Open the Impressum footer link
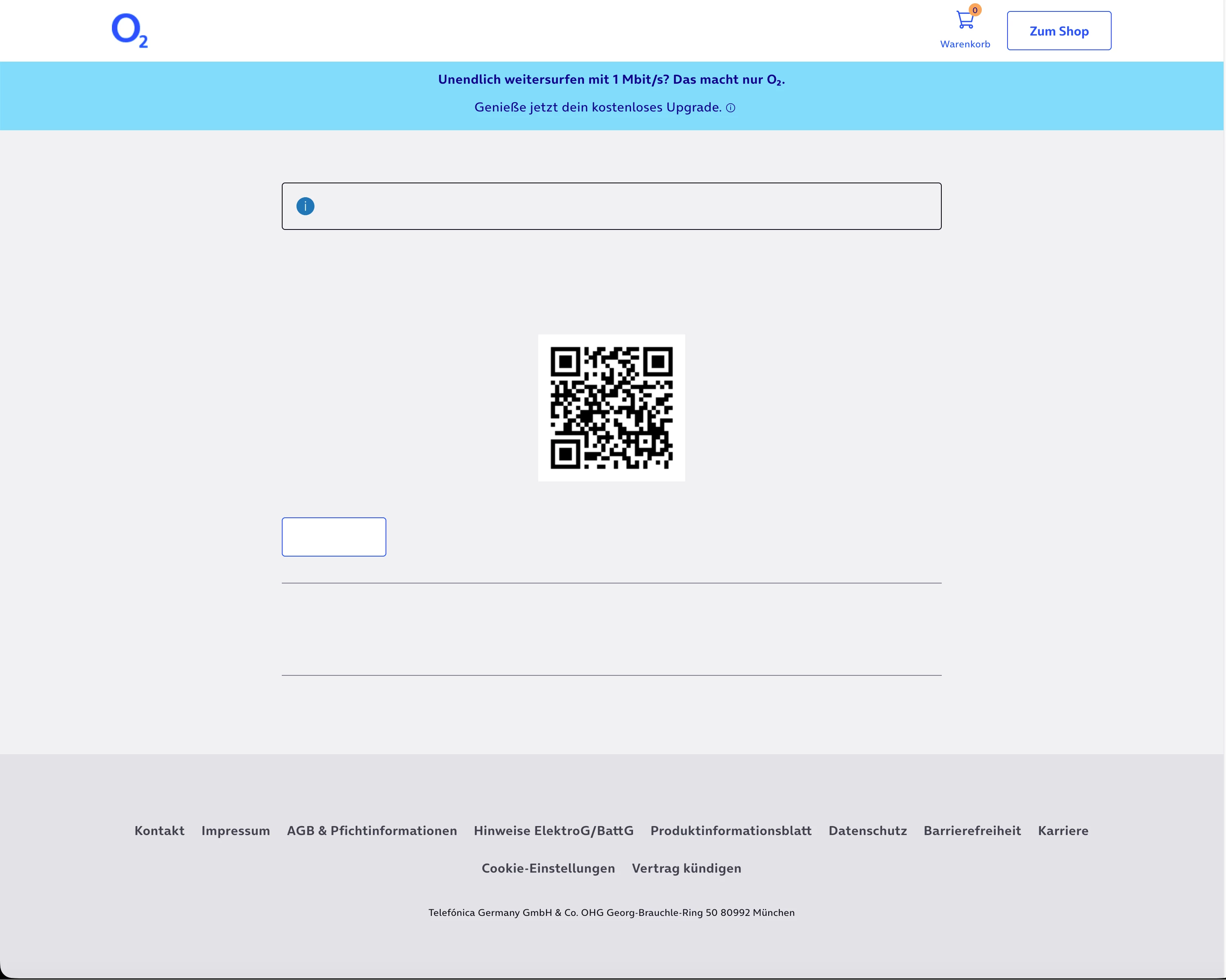1226x980 pixels. tap(235, 831)
